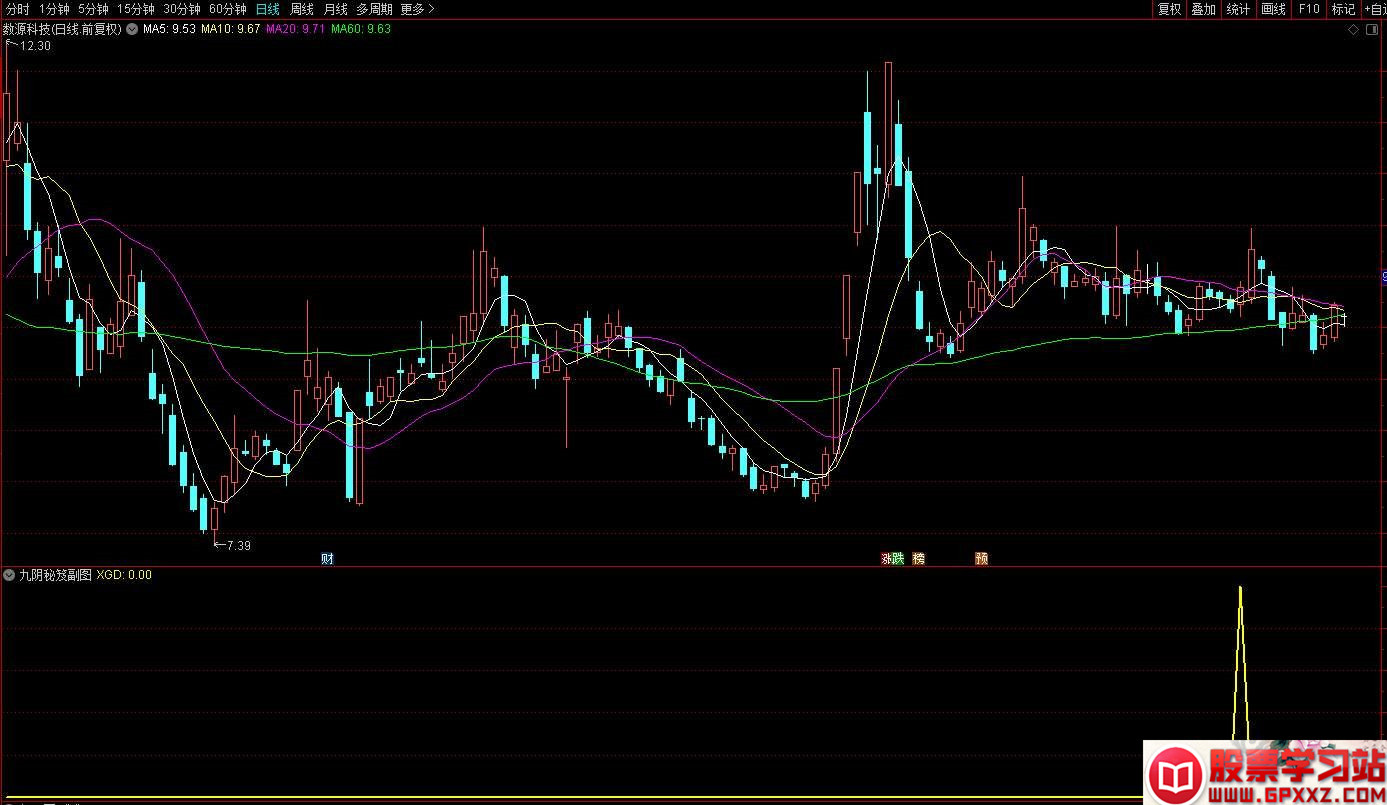Open the 统计 statistics tool
The height and width of the screenshot is (805, 1387).
click(1238, 9)
